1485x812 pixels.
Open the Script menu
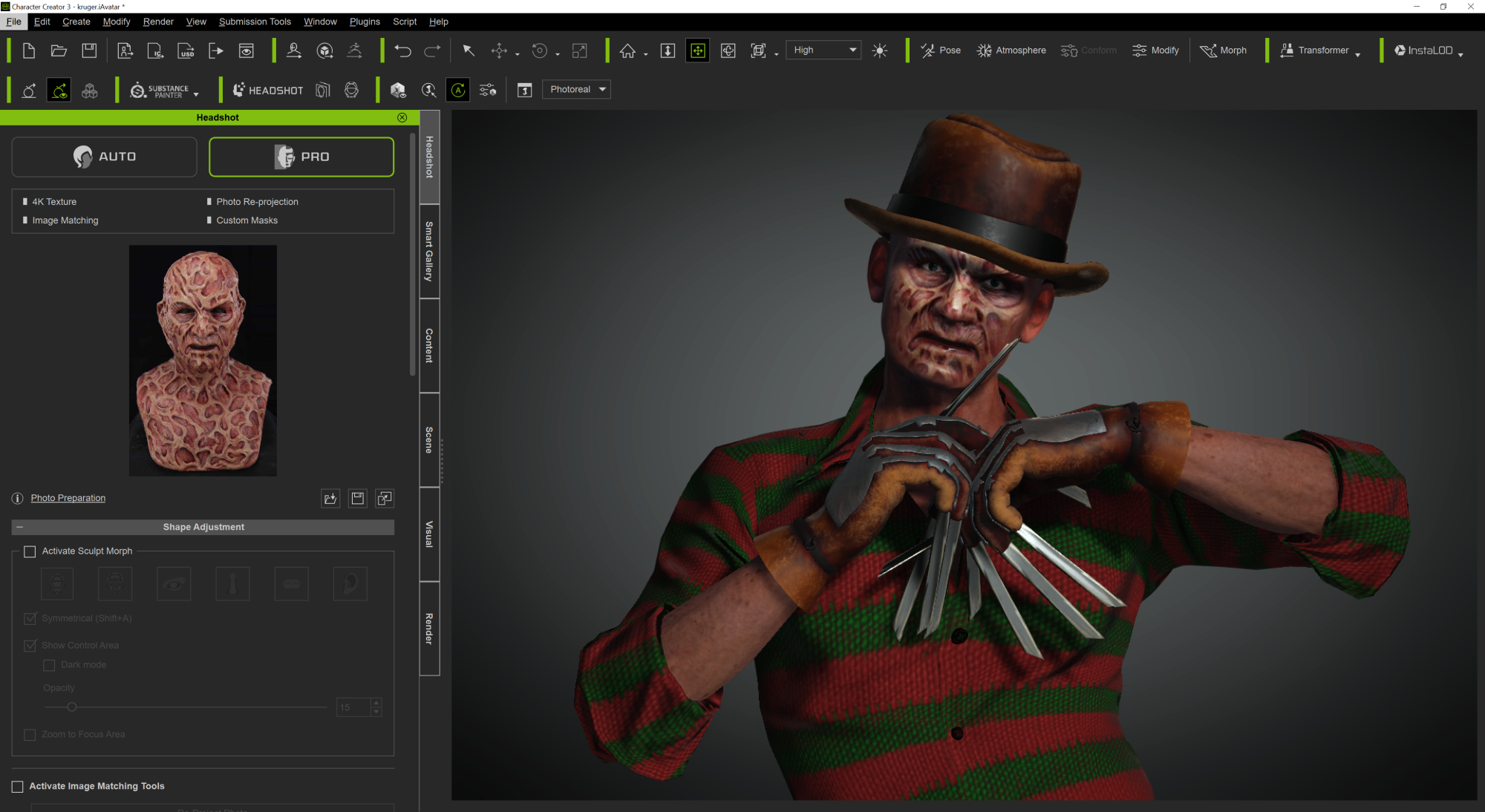pyautogui.click(x=405, y=22)
